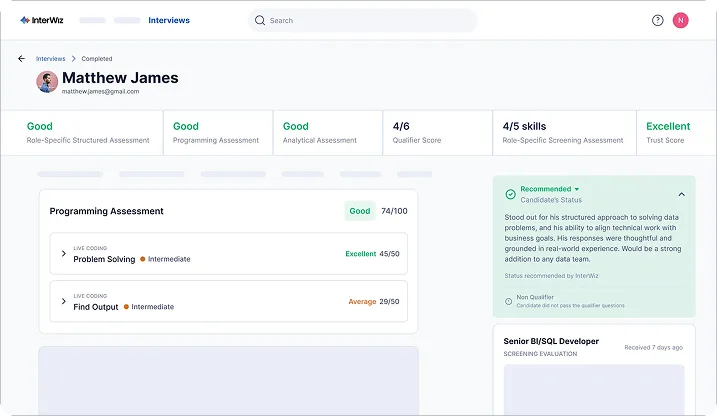Click the 74/100 score

394,211
